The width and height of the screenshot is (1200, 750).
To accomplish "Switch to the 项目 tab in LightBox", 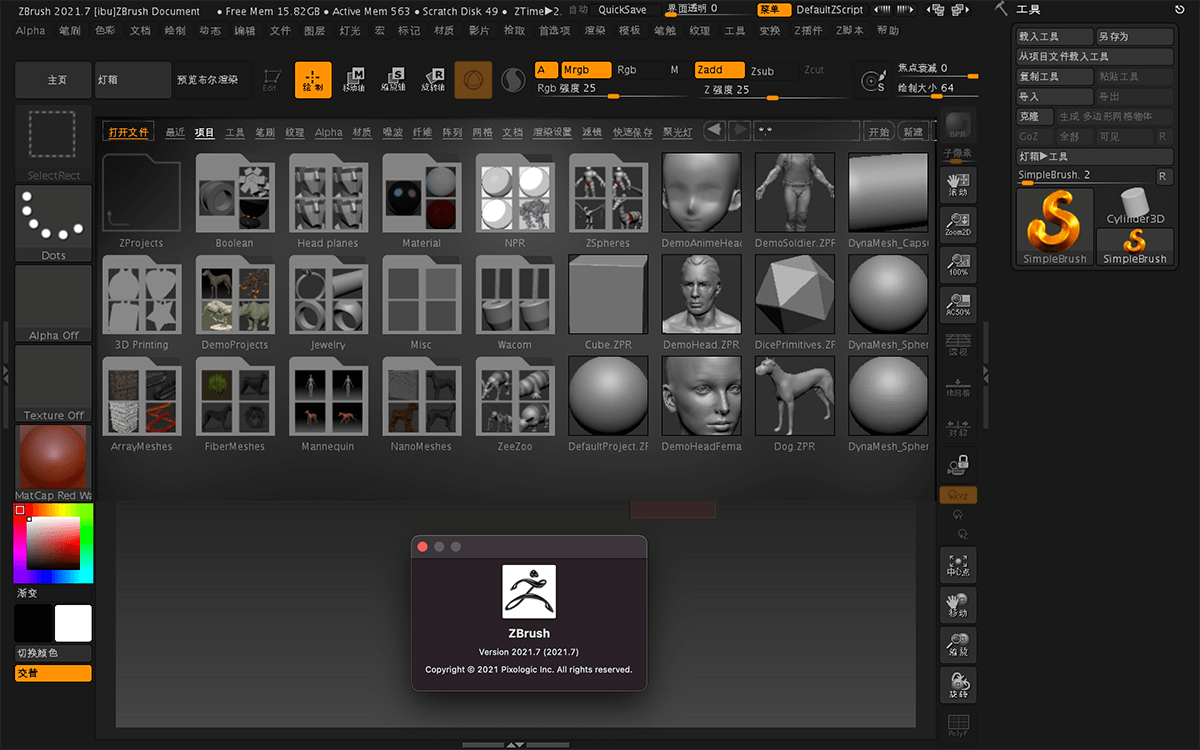I will [204, 132].
